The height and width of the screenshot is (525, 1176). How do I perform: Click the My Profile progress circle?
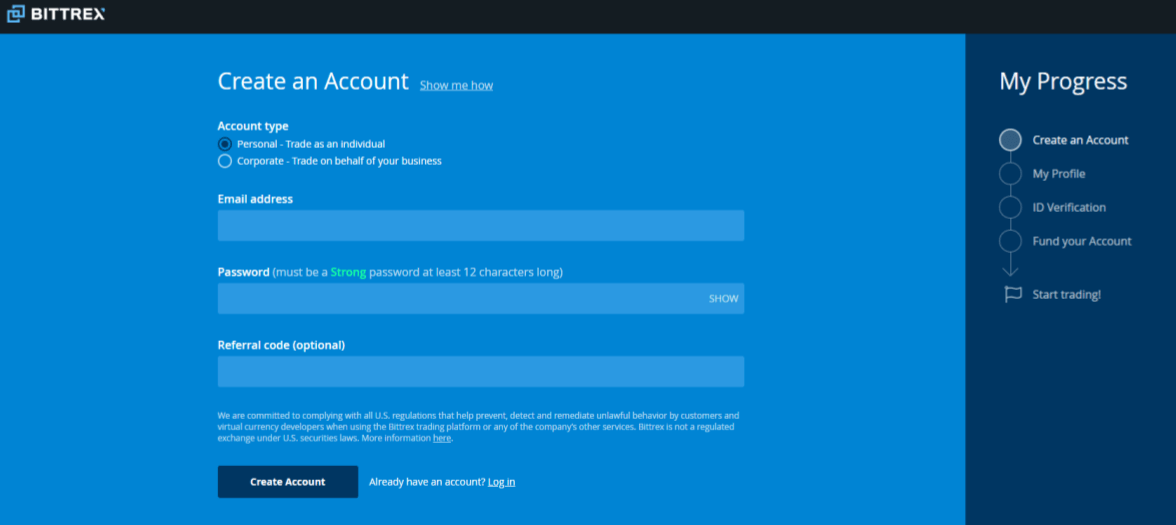pos(1010,174)
